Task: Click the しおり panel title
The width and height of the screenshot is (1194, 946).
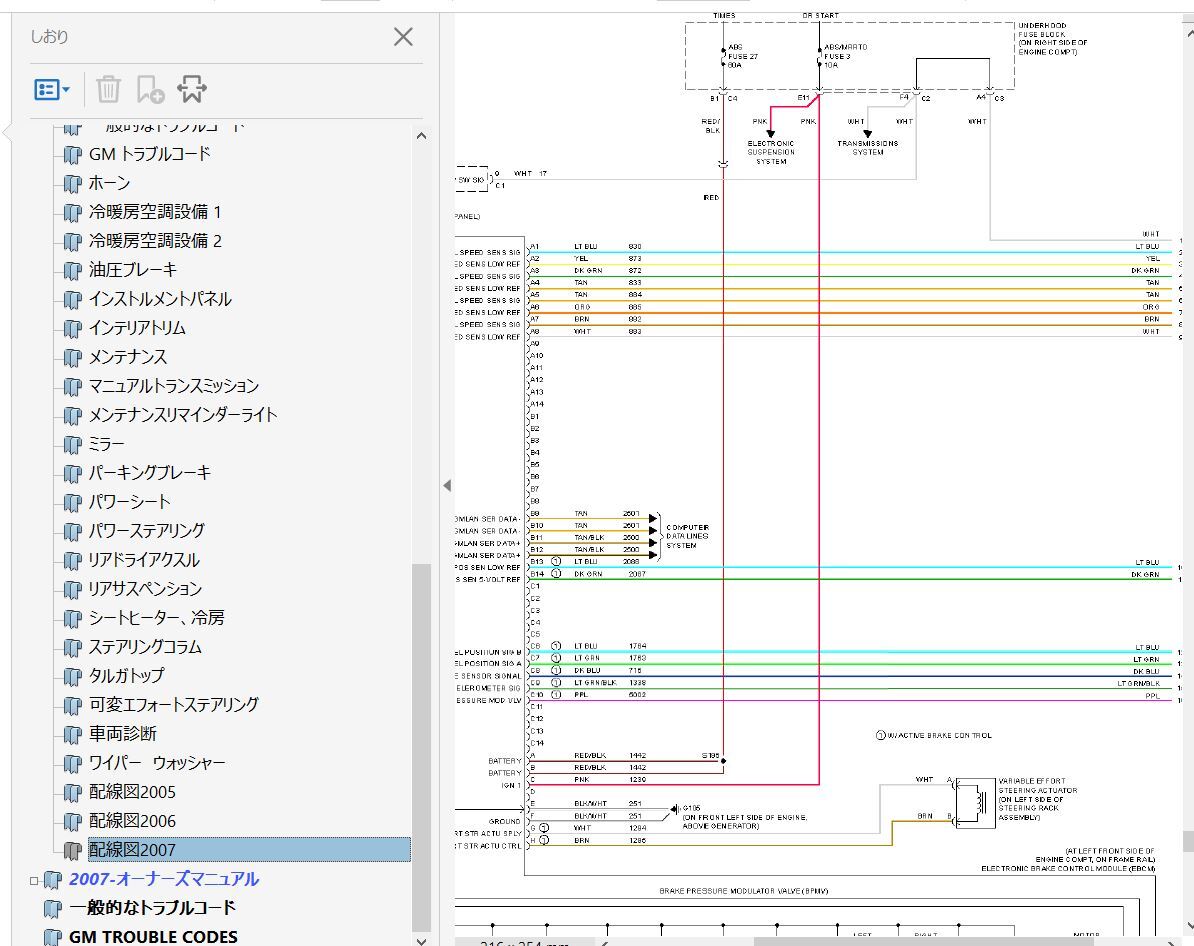Action: point(49,37)
